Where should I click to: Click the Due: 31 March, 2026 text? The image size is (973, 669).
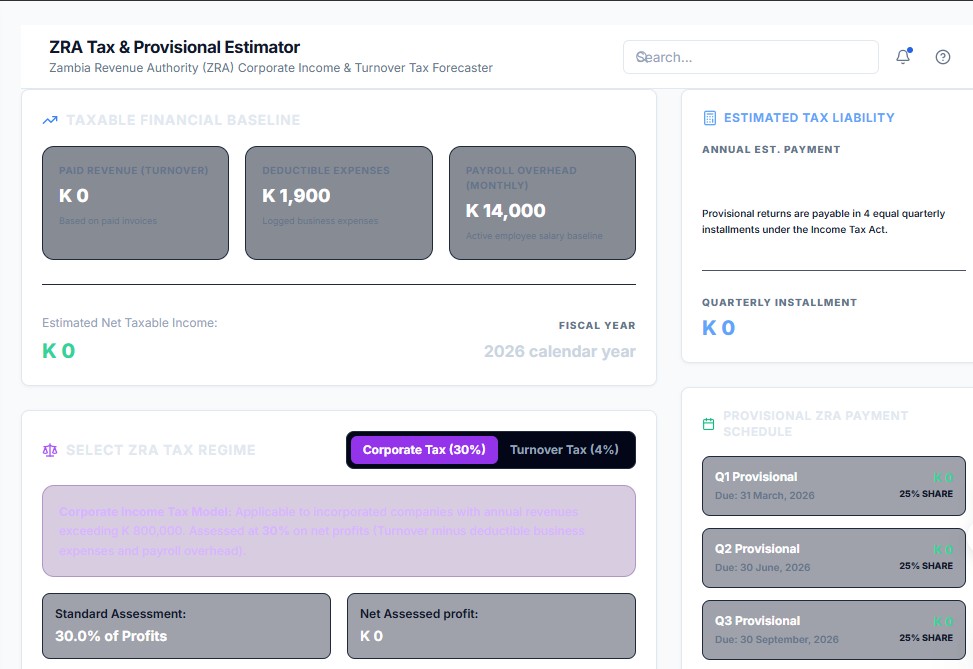[x=764, y=495]
